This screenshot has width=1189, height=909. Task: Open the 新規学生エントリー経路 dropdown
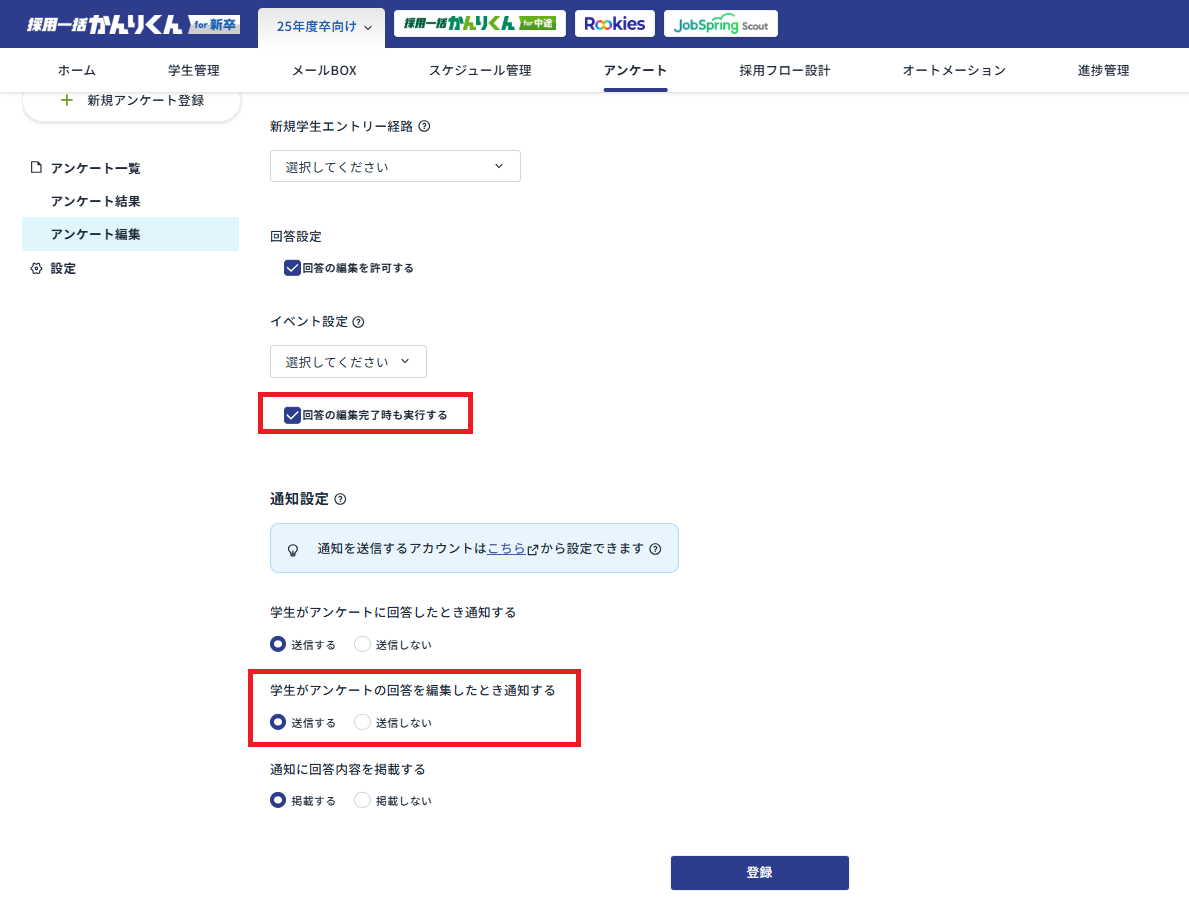tap(395, 166)
